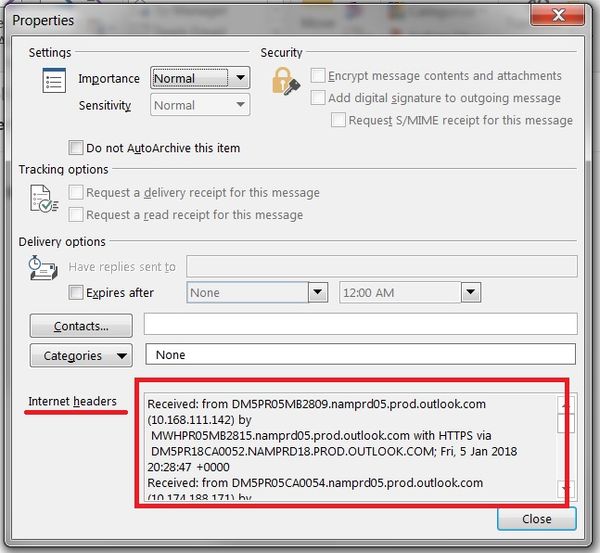This screenshot has height=553, width=600.
Task: Click the categories field showing None
Action: [x=360, y=354]
